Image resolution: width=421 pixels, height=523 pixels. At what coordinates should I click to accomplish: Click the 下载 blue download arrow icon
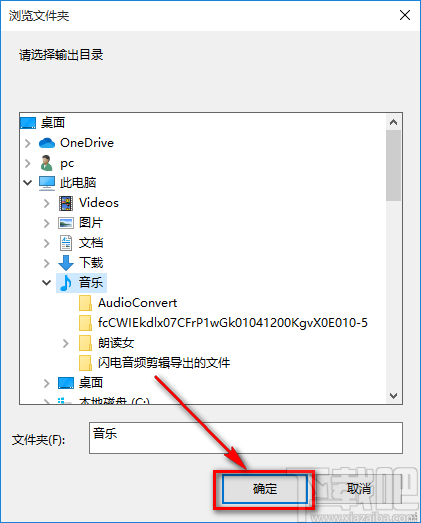pyautogui.click(x=66, y=263)
